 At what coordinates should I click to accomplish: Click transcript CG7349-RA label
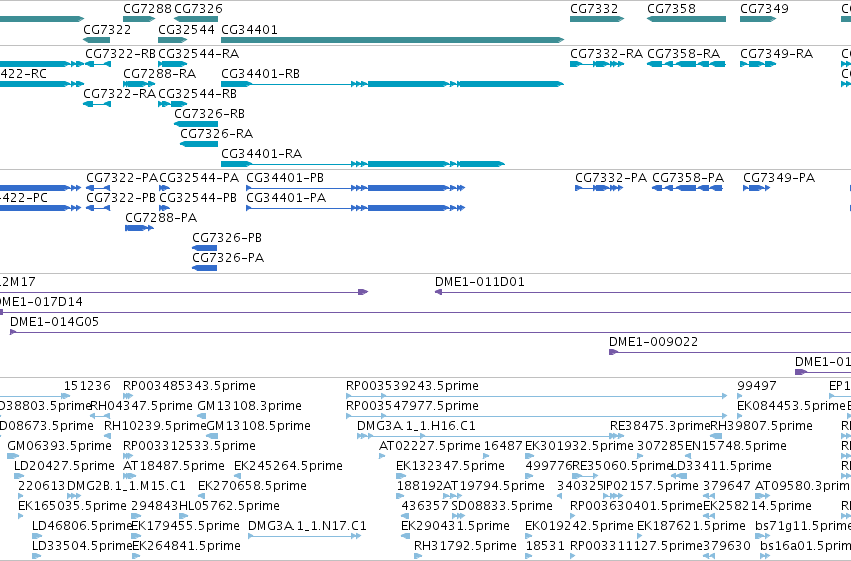pyautogui.click(x=777, y=53)
